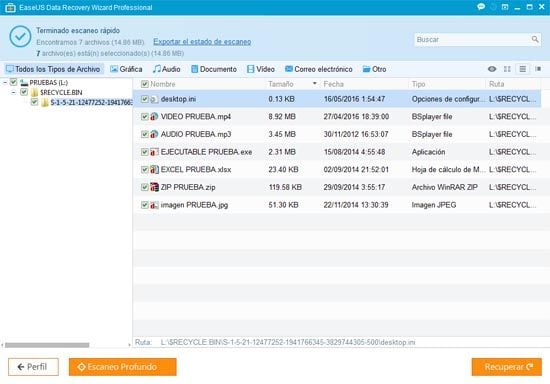Screen dimensions: 550x384
Task: Uncheck the ZIP PRUEBA.zip checkbox
Action: coord(145,187)
